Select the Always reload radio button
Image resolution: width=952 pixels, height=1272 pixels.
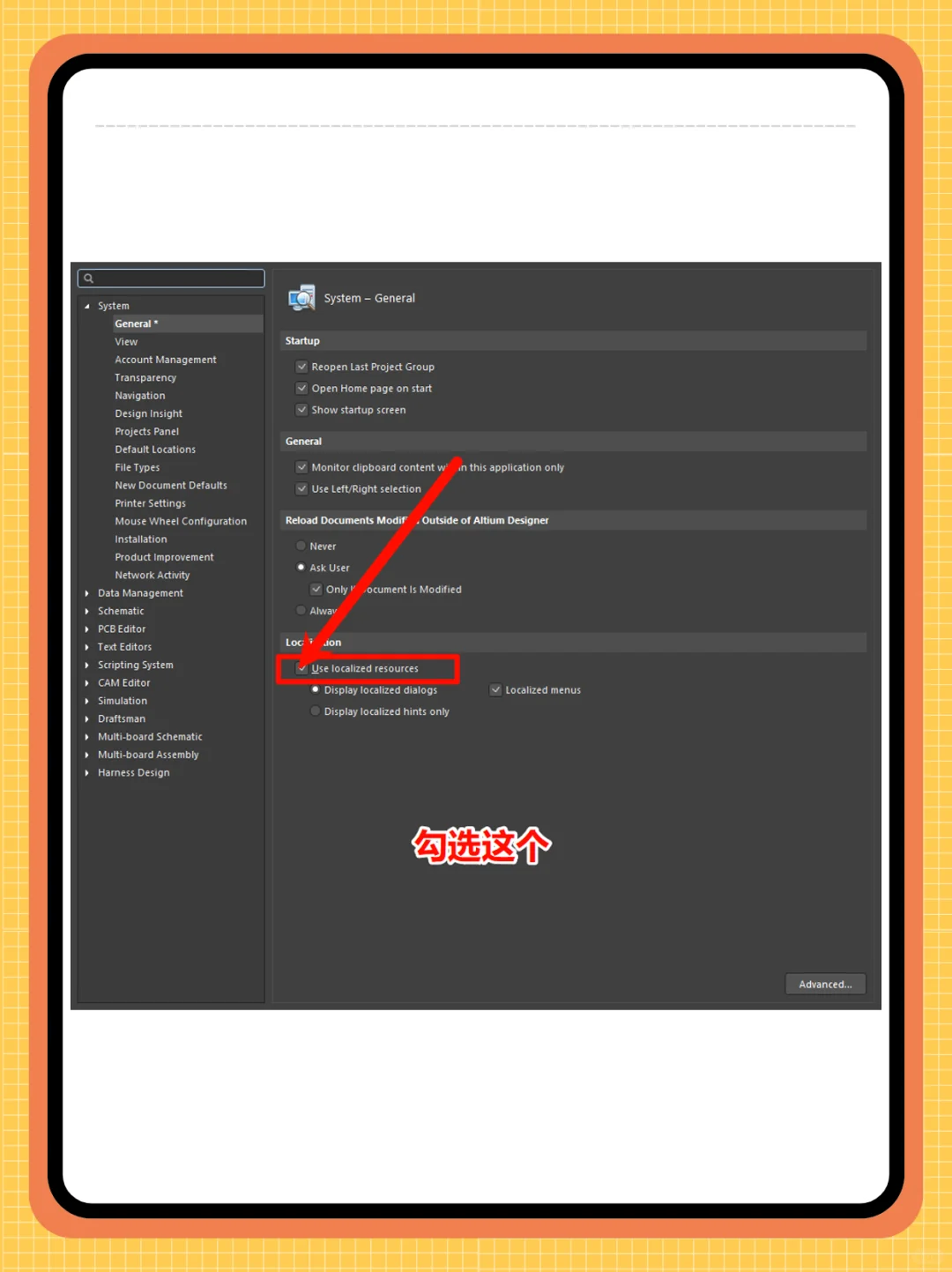301,611
